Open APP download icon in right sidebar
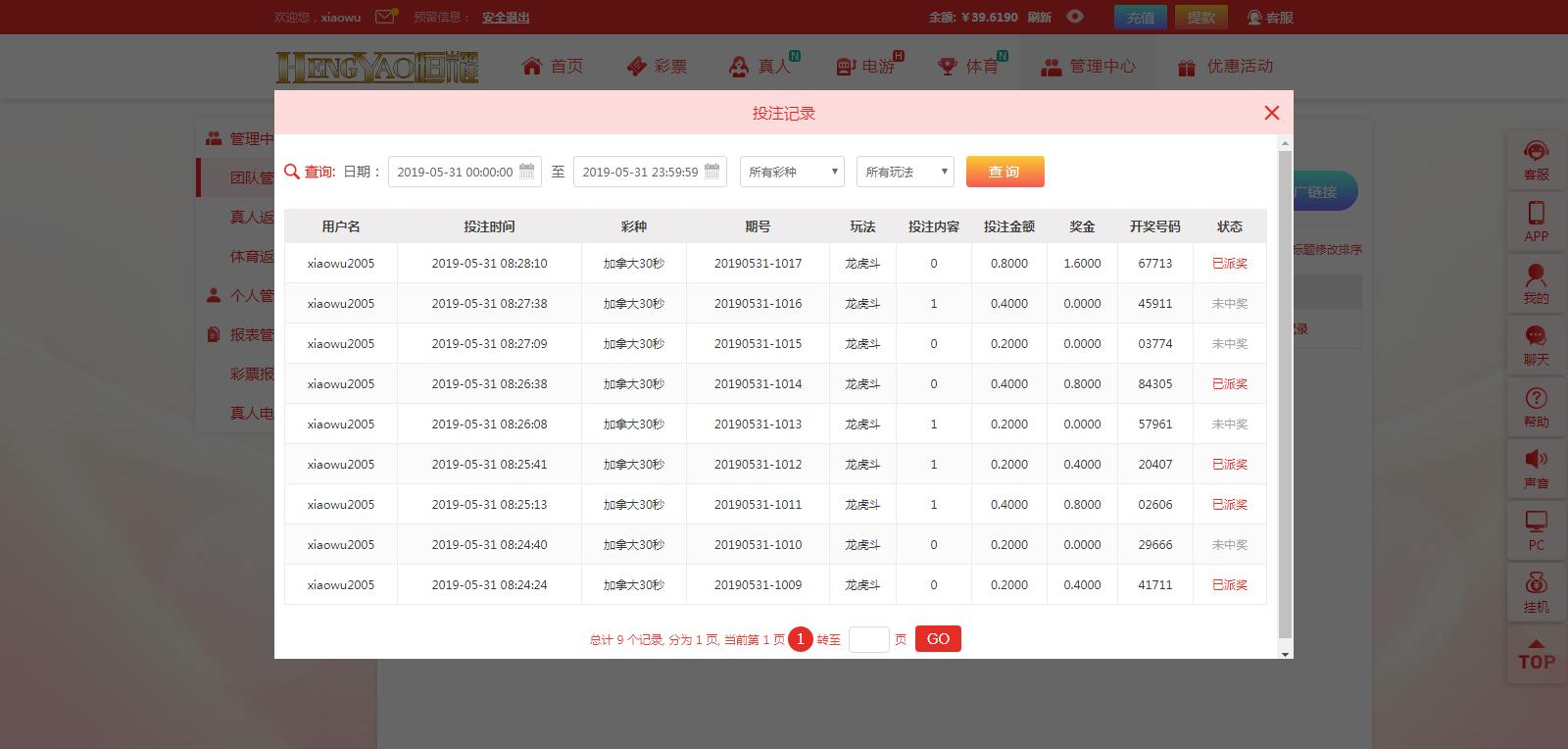1568x749 pixels. click(x=1536, y=222)
